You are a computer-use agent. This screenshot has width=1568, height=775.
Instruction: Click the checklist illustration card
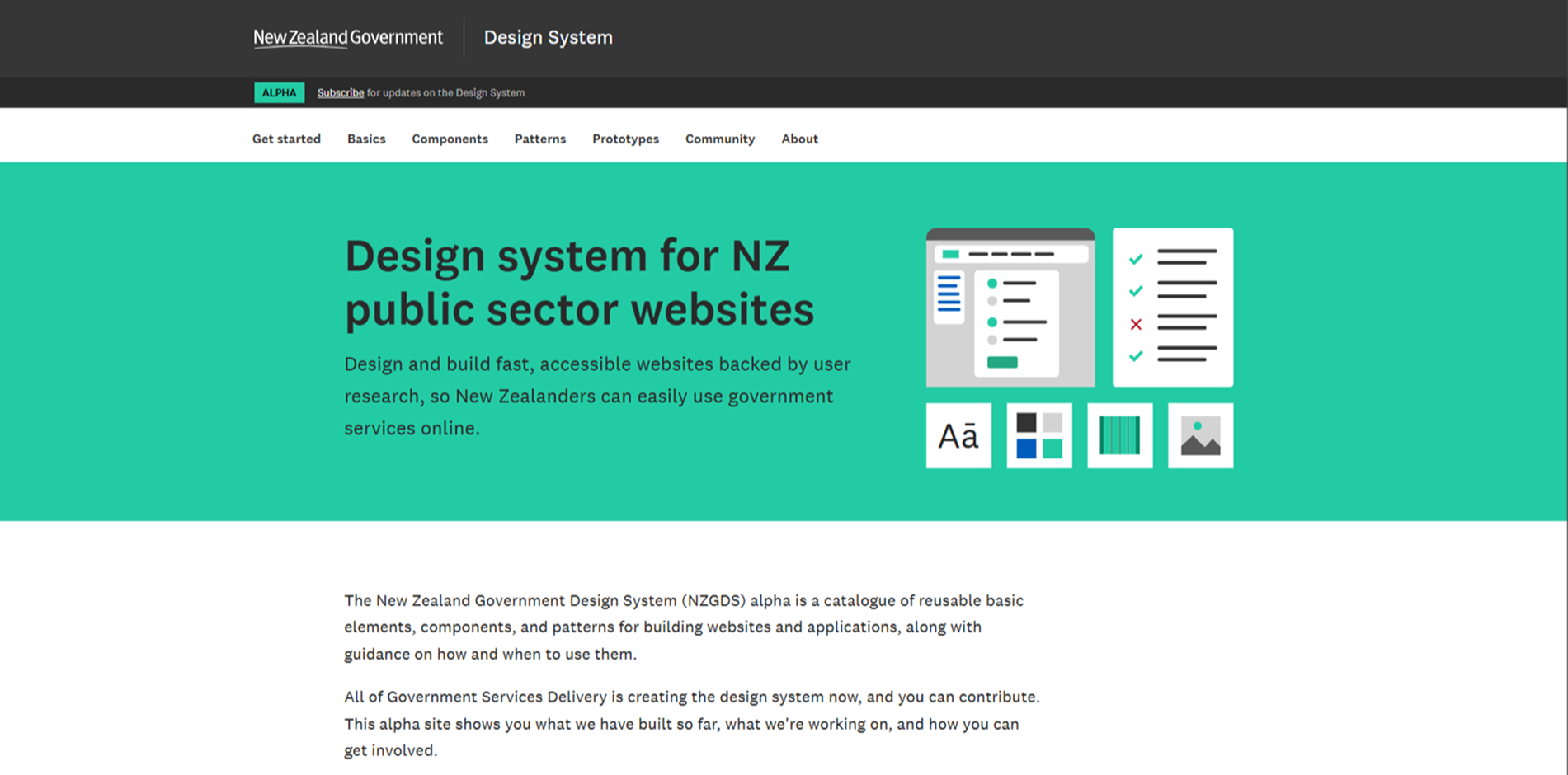(1173, 308)
